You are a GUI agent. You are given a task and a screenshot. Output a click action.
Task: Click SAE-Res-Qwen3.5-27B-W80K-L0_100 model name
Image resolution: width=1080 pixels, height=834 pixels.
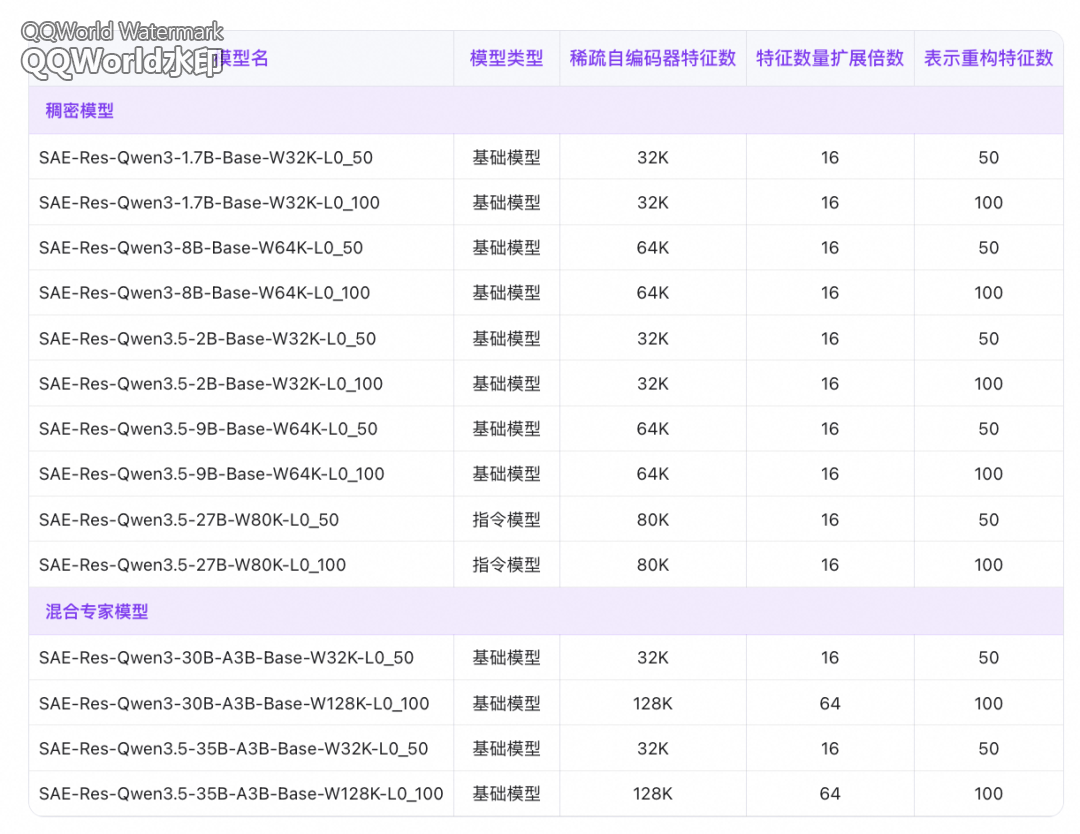[192, 565]
